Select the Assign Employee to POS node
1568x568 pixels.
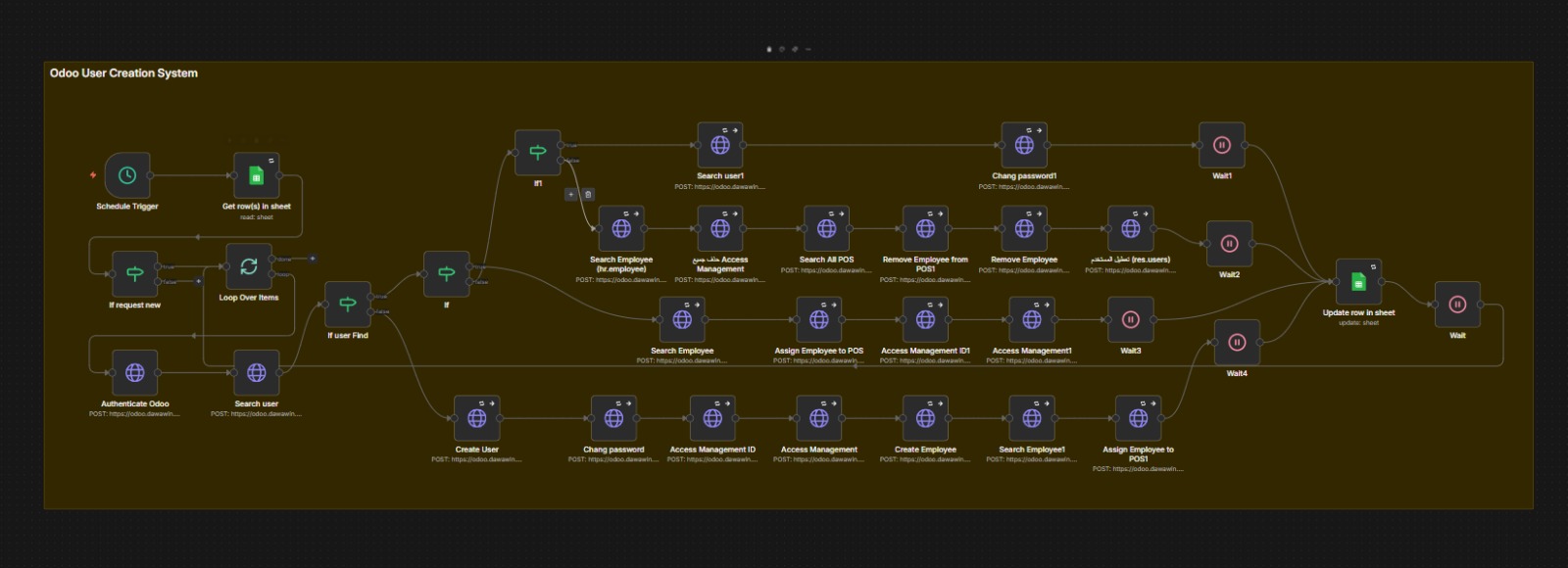[819, 319]
